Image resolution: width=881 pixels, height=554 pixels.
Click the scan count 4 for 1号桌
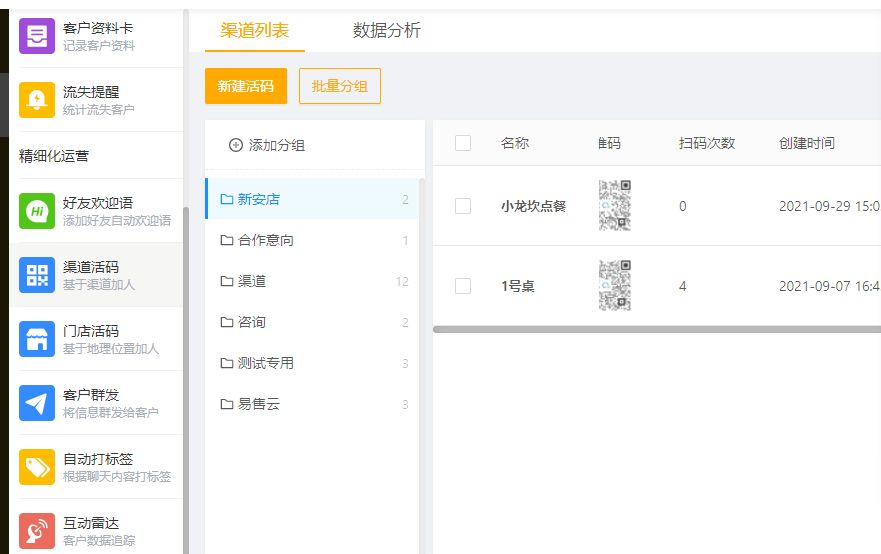(683, 286)
